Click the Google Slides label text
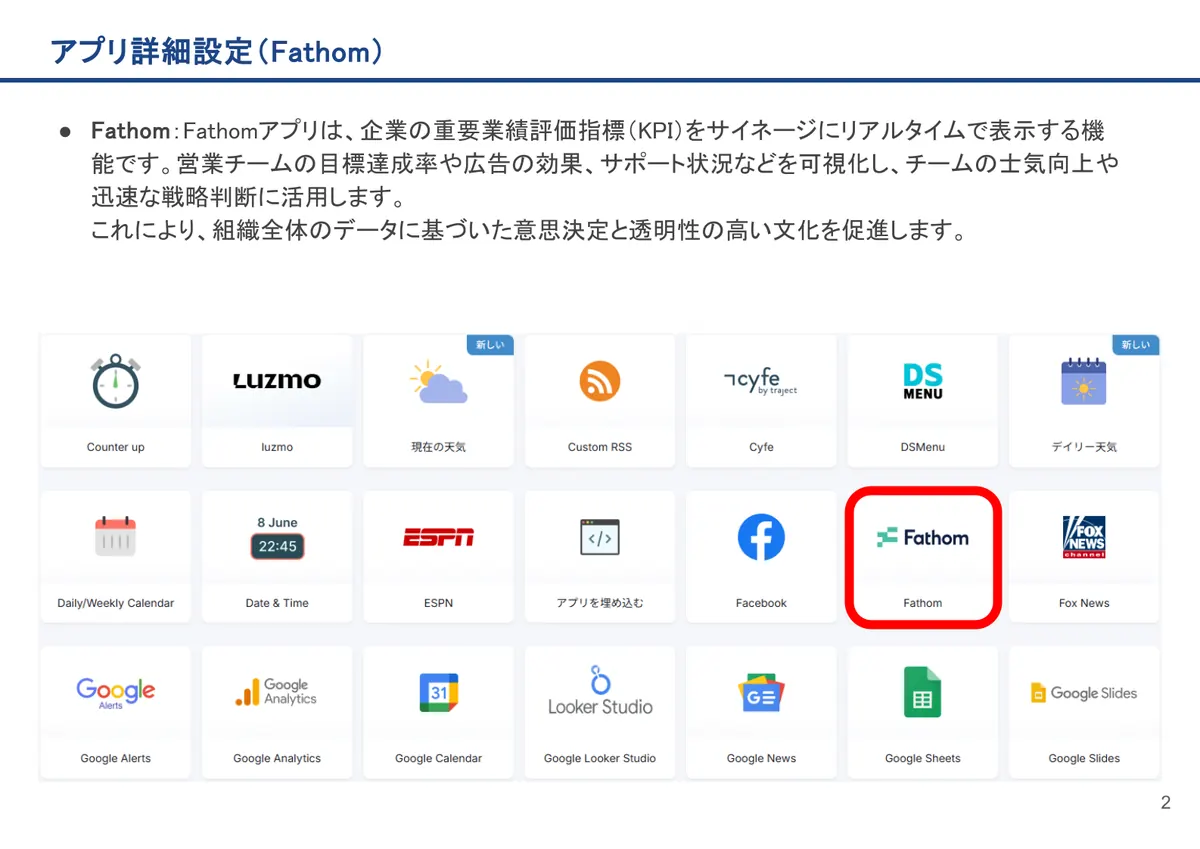Screen dimensions: 1200x849 click(x=1084, y=758)
